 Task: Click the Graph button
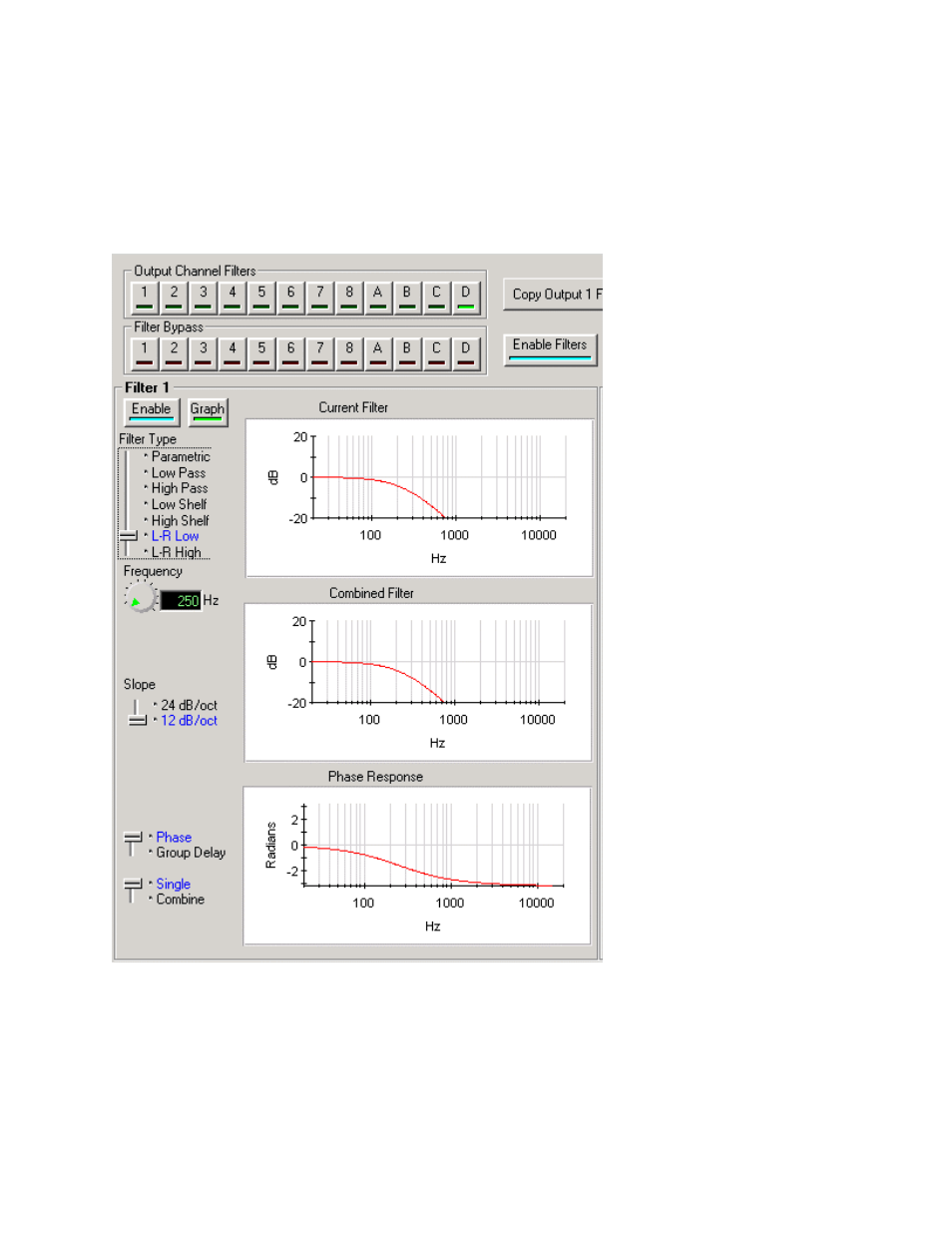point(208,411)
